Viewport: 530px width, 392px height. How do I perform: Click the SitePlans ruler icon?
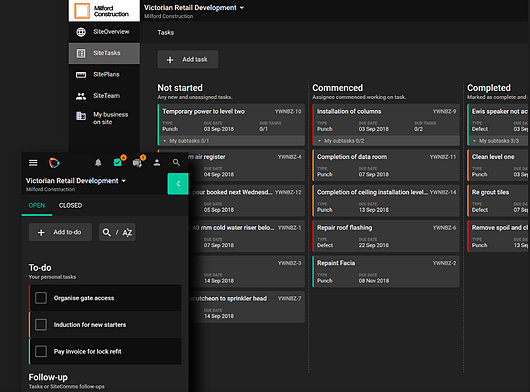click(x=81, y=75)
